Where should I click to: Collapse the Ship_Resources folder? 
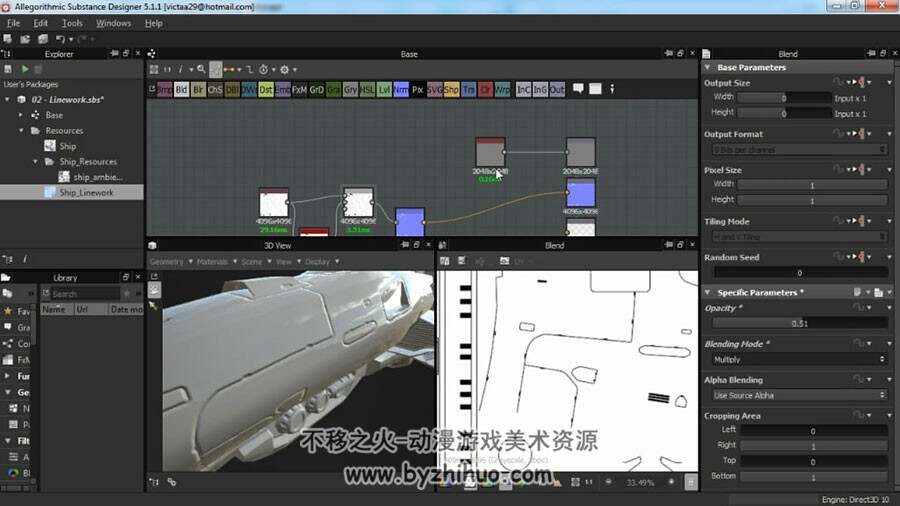coord(36,162)
